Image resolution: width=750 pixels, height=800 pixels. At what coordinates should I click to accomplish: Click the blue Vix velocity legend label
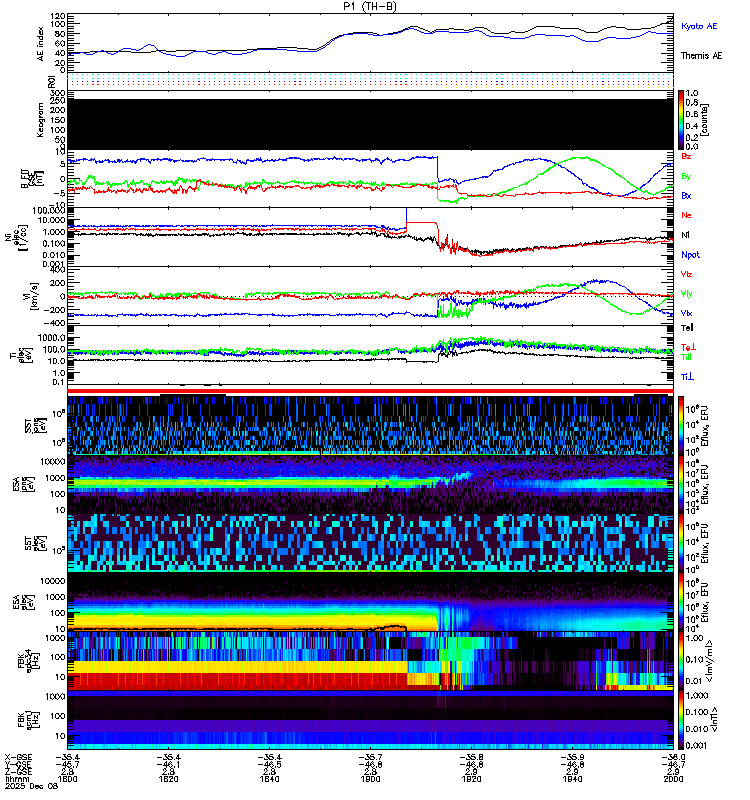(686, 313)
